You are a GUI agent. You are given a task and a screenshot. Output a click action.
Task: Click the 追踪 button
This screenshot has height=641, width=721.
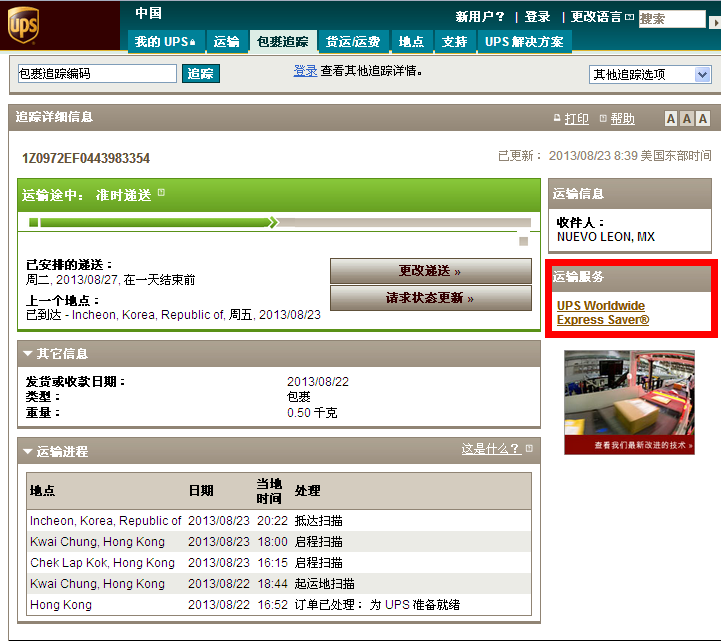point(200,74)
